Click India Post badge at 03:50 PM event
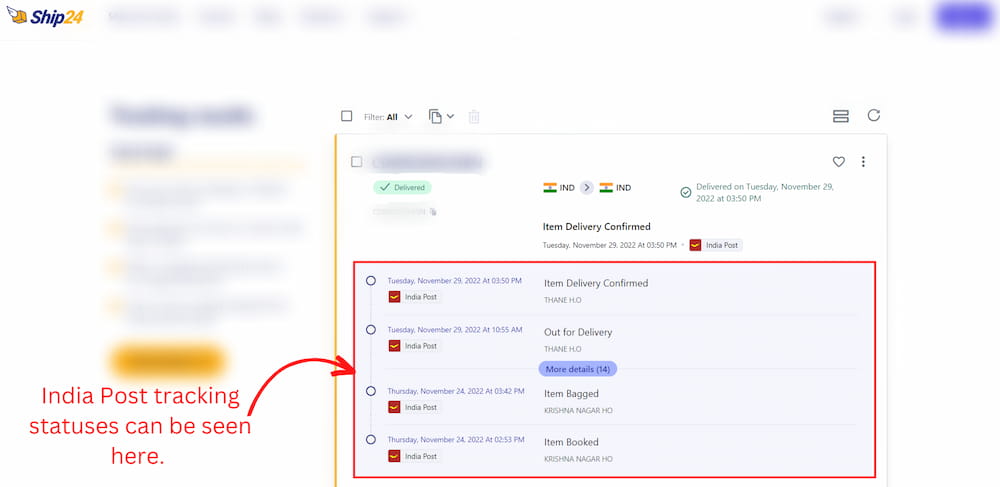 coord(415,297)
